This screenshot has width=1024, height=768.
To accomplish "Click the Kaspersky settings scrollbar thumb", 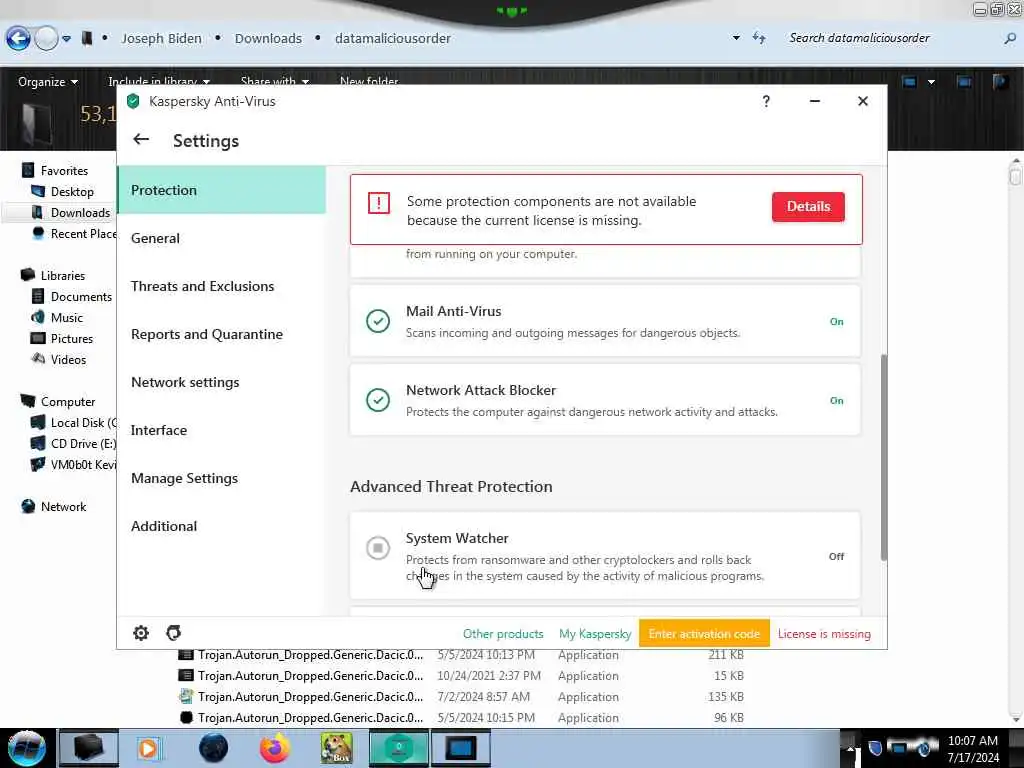I will click(x=884, y=457).
